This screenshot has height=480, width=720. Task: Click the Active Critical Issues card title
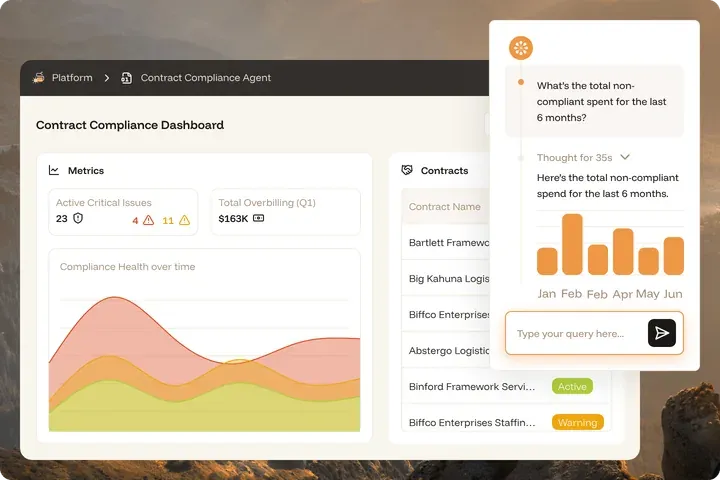coord(104,203)
